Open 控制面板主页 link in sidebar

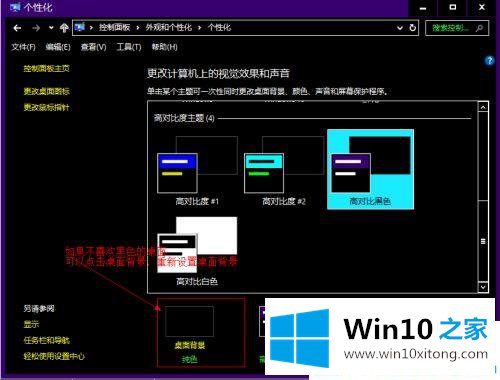point(46,69)
